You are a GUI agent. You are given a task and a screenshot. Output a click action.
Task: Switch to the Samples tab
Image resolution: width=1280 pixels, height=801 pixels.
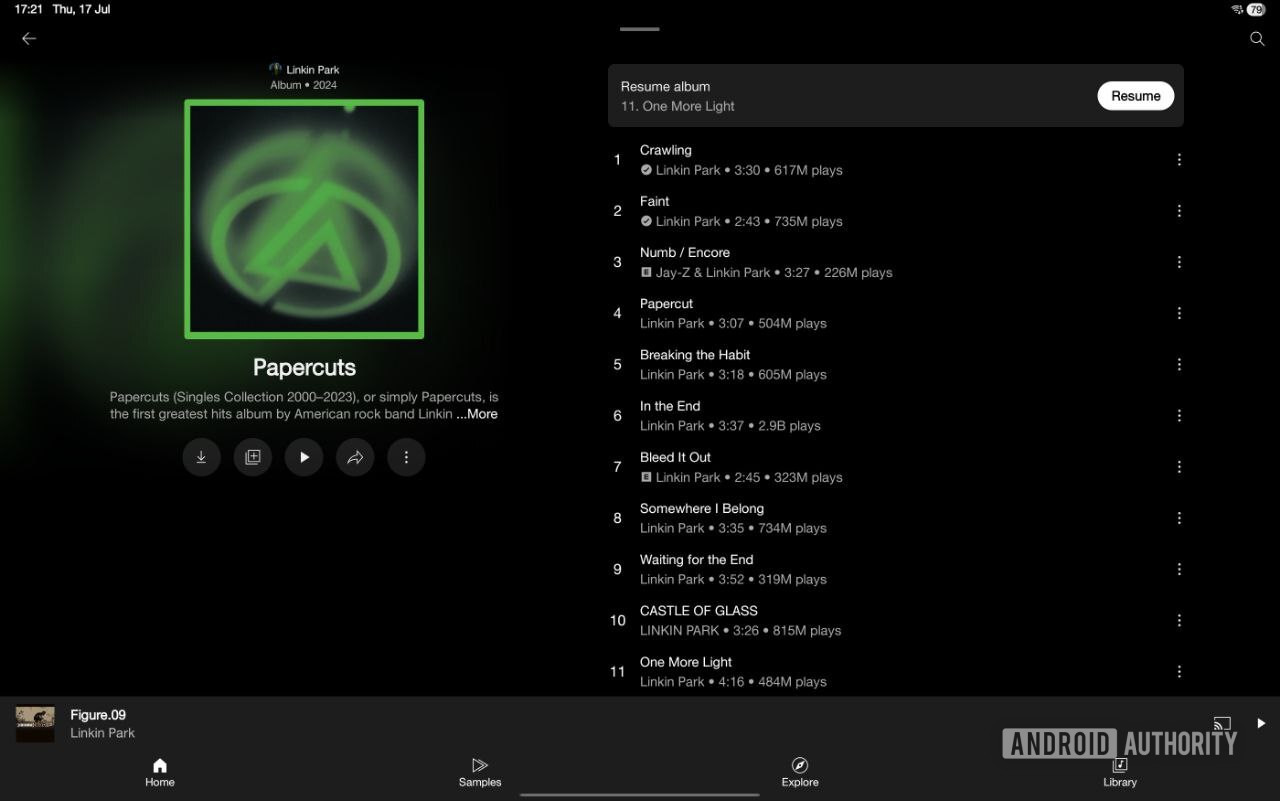(x=480, y=772)
